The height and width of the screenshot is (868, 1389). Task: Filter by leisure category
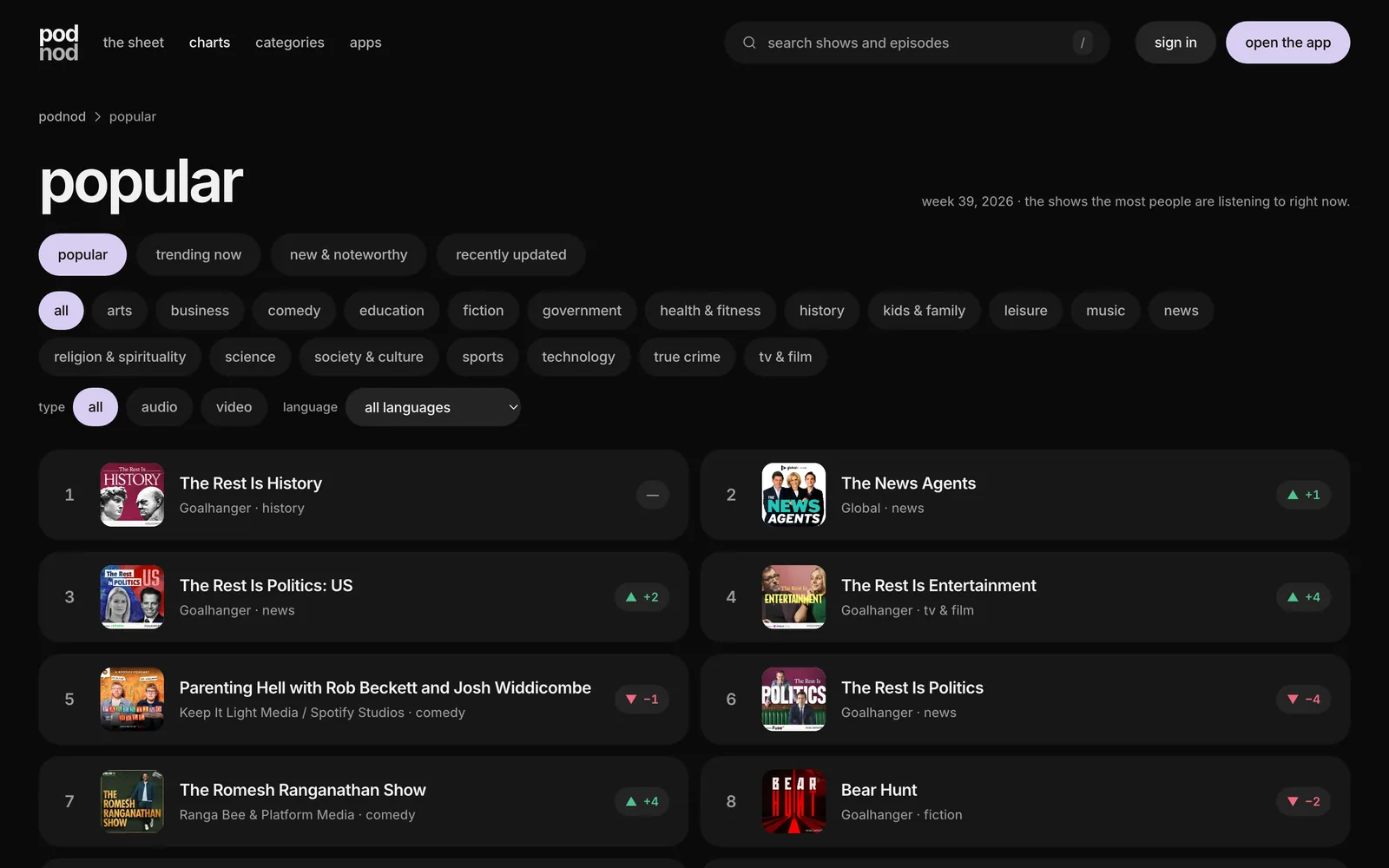(x=1025, y=311)
